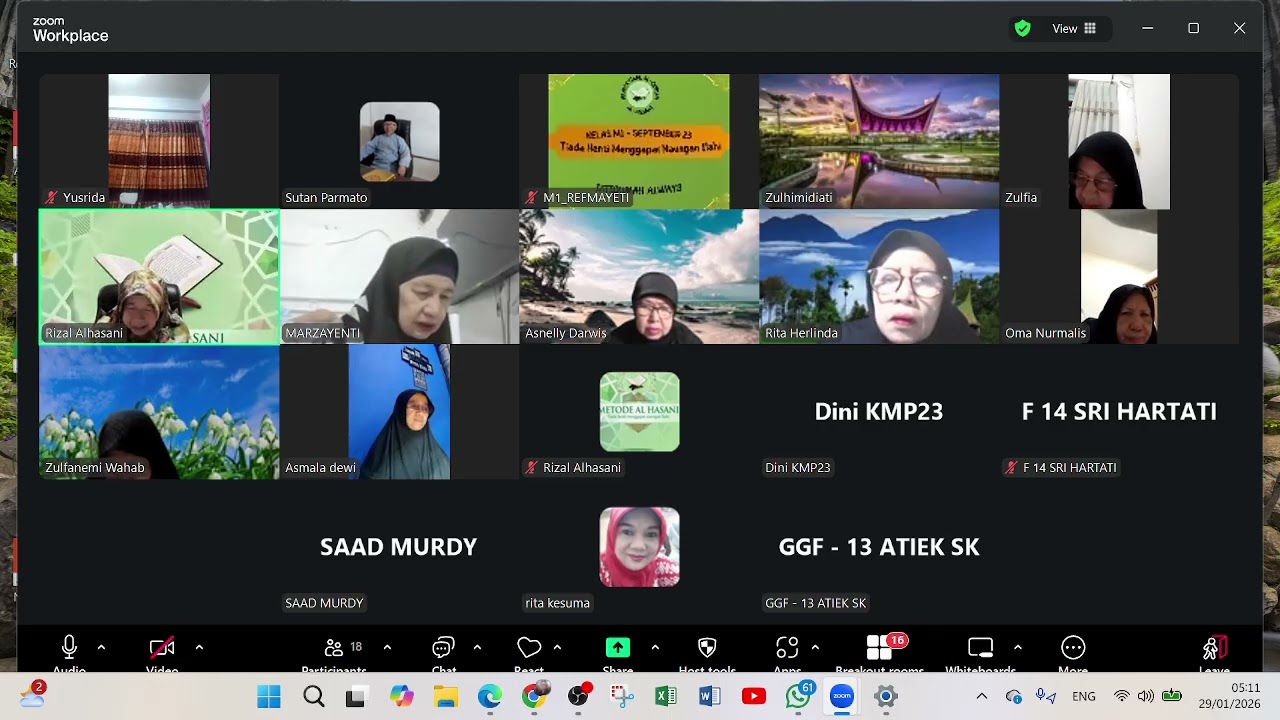
Task: Select the active speaker Rizal Alhasani tile
Action: click(159, 277)
